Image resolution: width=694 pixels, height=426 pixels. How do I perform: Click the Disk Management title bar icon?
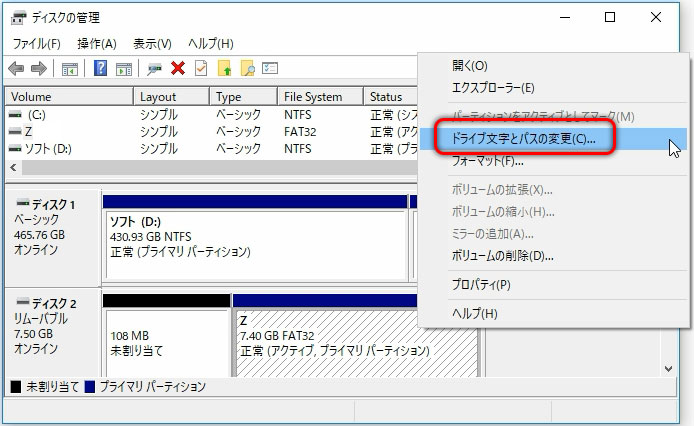tap(19, 18)
